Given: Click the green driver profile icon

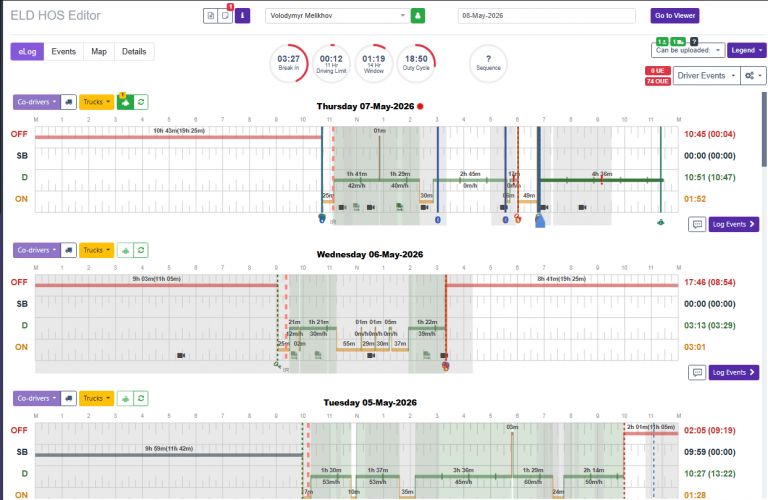Looking at the screenshot, I should click(x=418, y=16).
